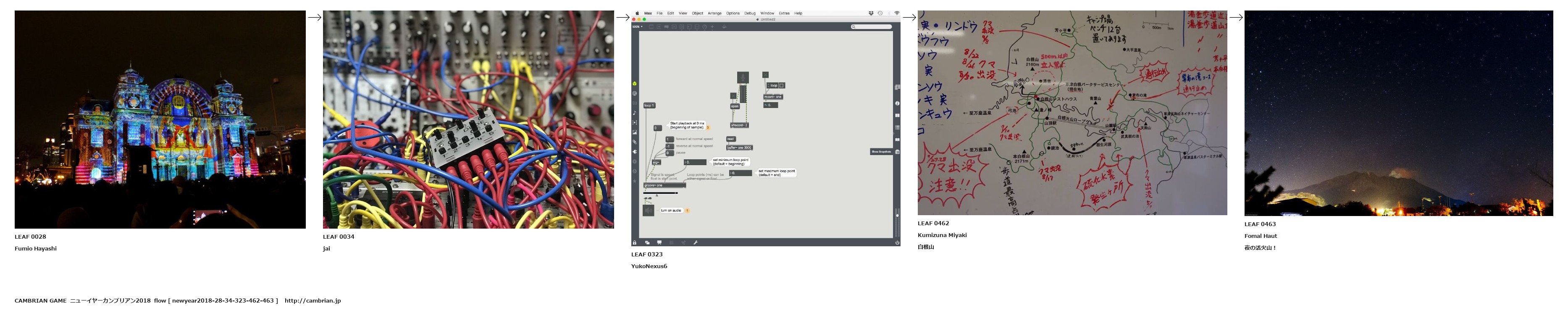Click the gain slider below groove~ one

pyautogui.click(x=661, y=193)
